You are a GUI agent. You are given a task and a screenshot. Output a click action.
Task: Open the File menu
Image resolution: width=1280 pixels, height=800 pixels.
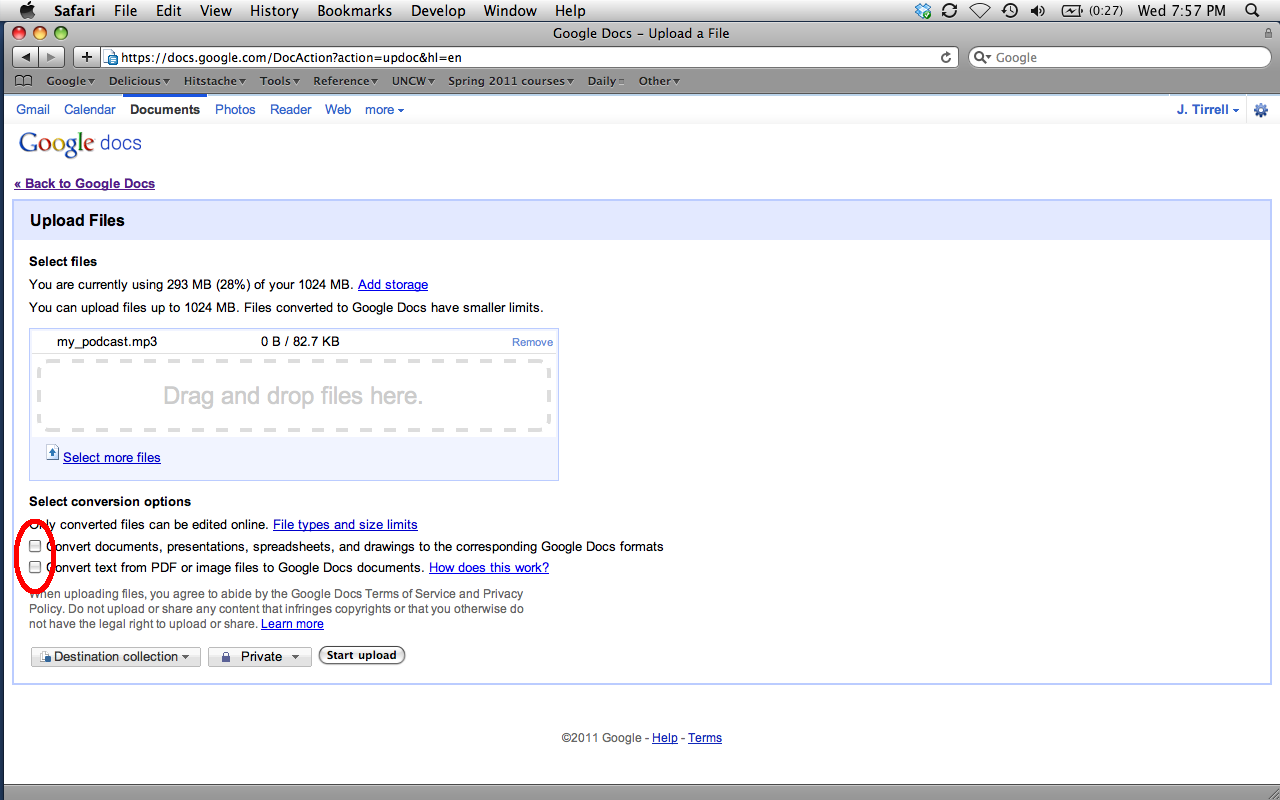pos(125,11)
